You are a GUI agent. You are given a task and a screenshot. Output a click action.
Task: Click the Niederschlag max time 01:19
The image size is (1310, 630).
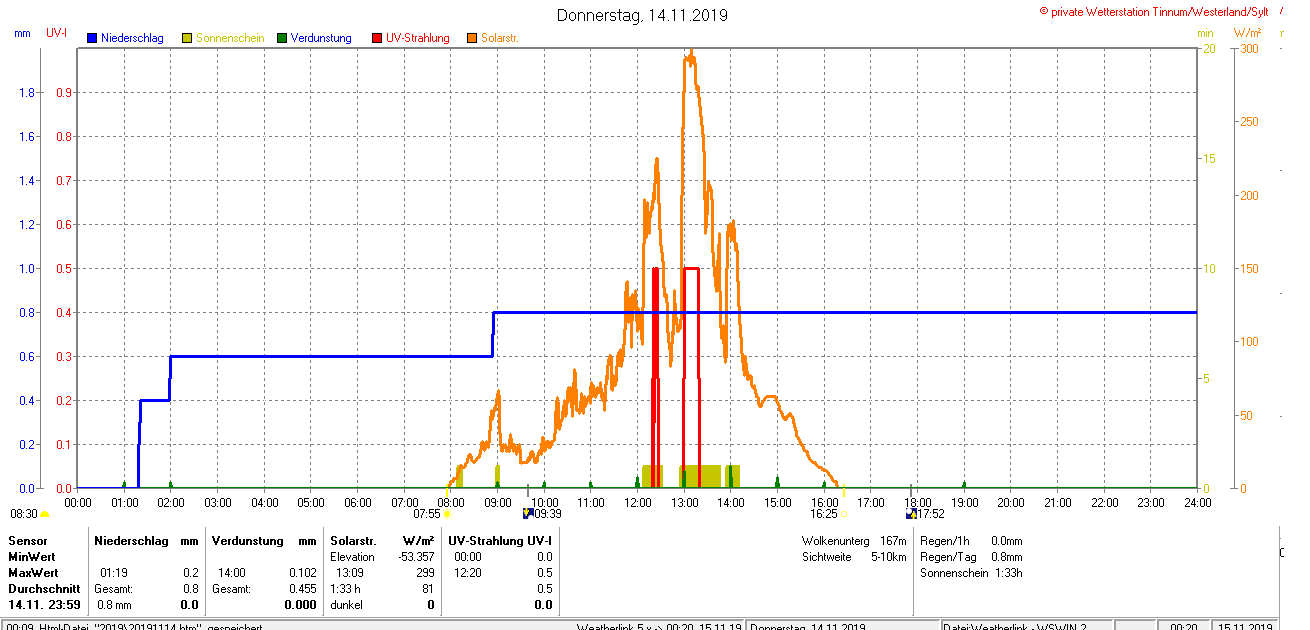coord(113,573)
